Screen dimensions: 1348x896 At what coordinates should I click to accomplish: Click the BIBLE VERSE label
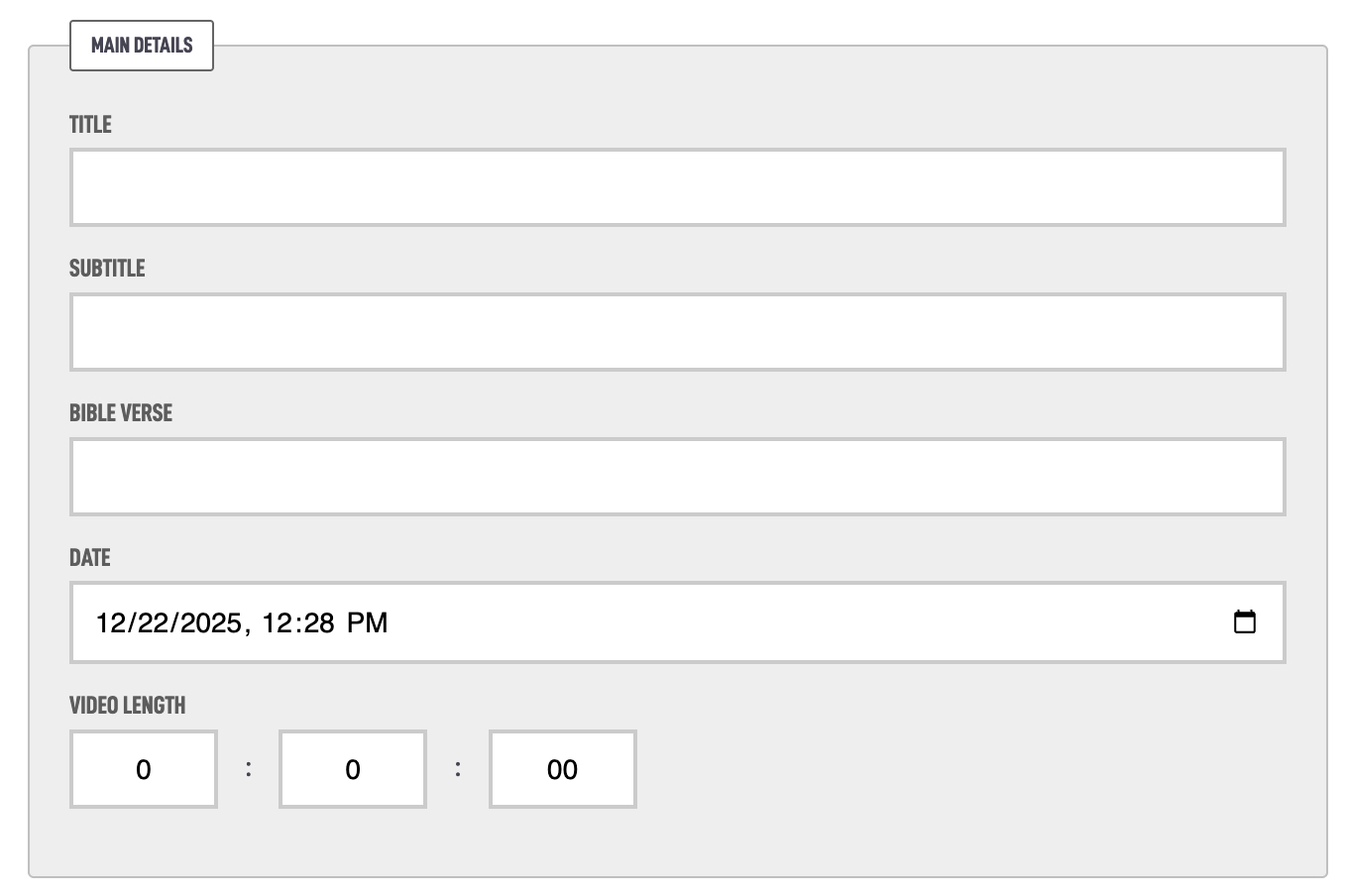point(121,413)
